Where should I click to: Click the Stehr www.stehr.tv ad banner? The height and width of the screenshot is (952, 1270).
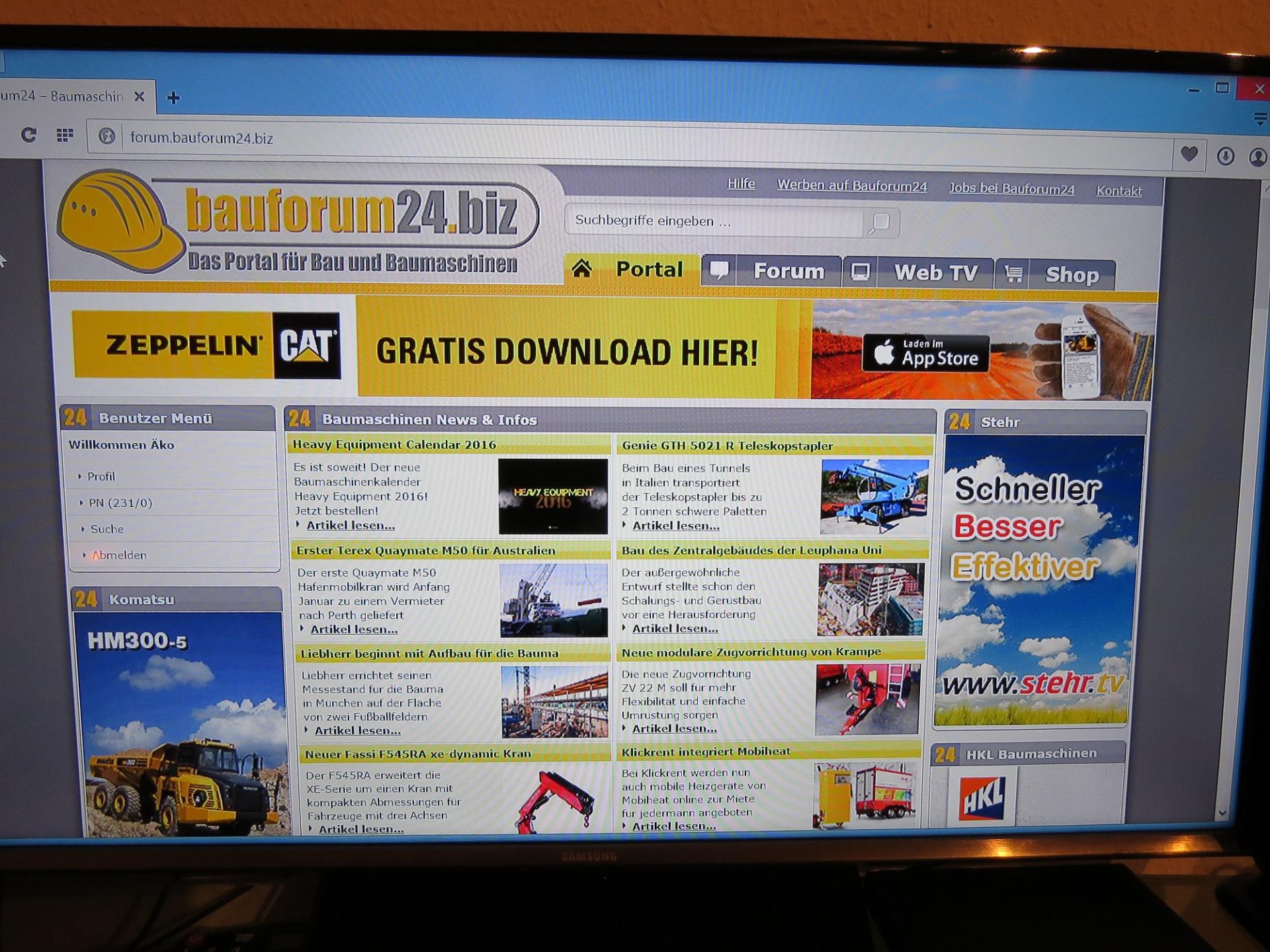coord(1038,580)
